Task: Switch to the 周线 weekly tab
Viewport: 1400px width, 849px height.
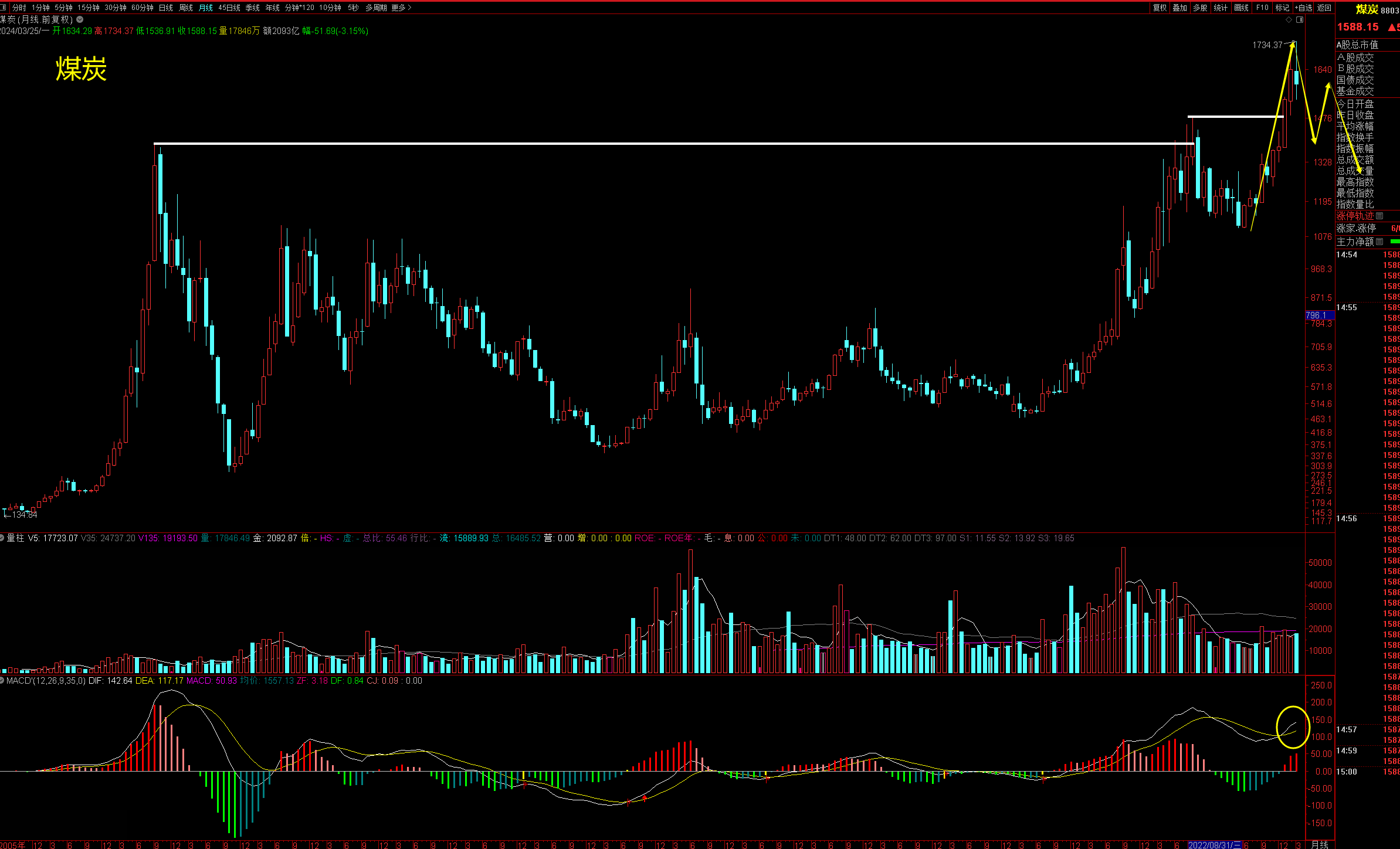Action: 186,8
